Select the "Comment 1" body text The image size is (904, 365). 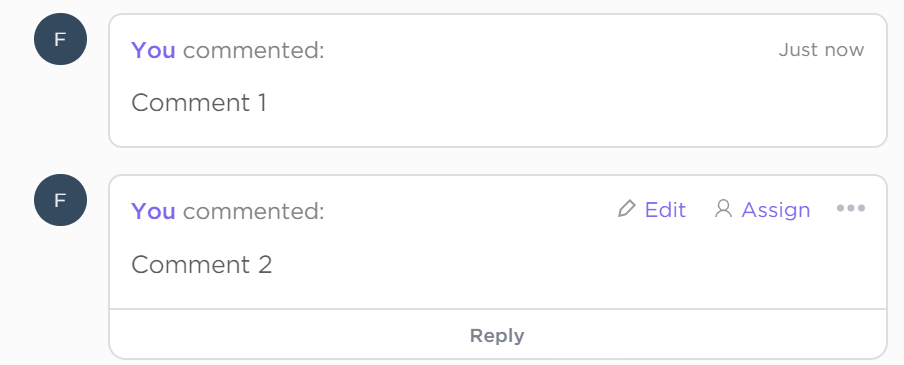pos(199,103)
